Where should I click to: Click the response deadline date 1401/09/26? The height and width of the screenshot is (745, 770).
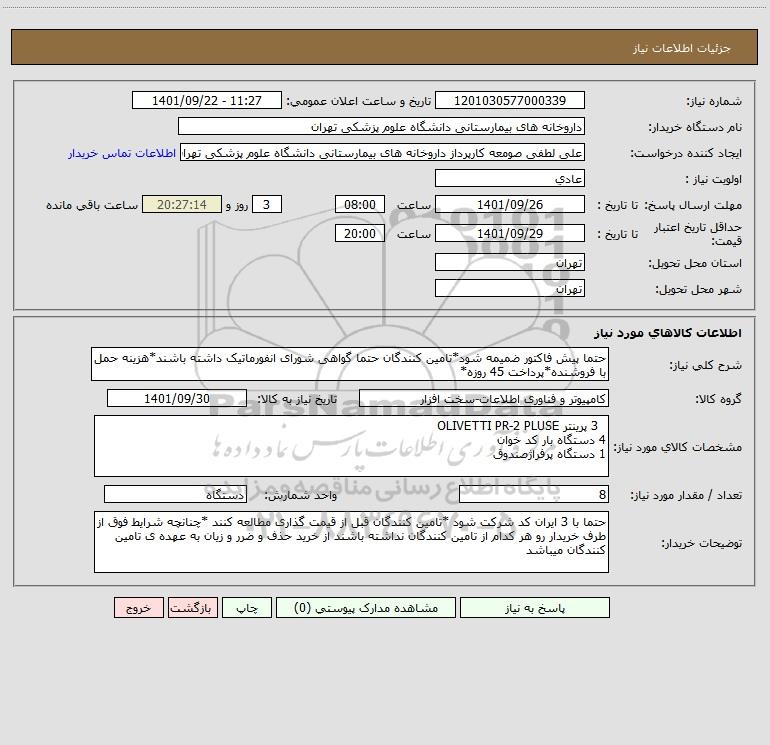[x=510, y=205]
